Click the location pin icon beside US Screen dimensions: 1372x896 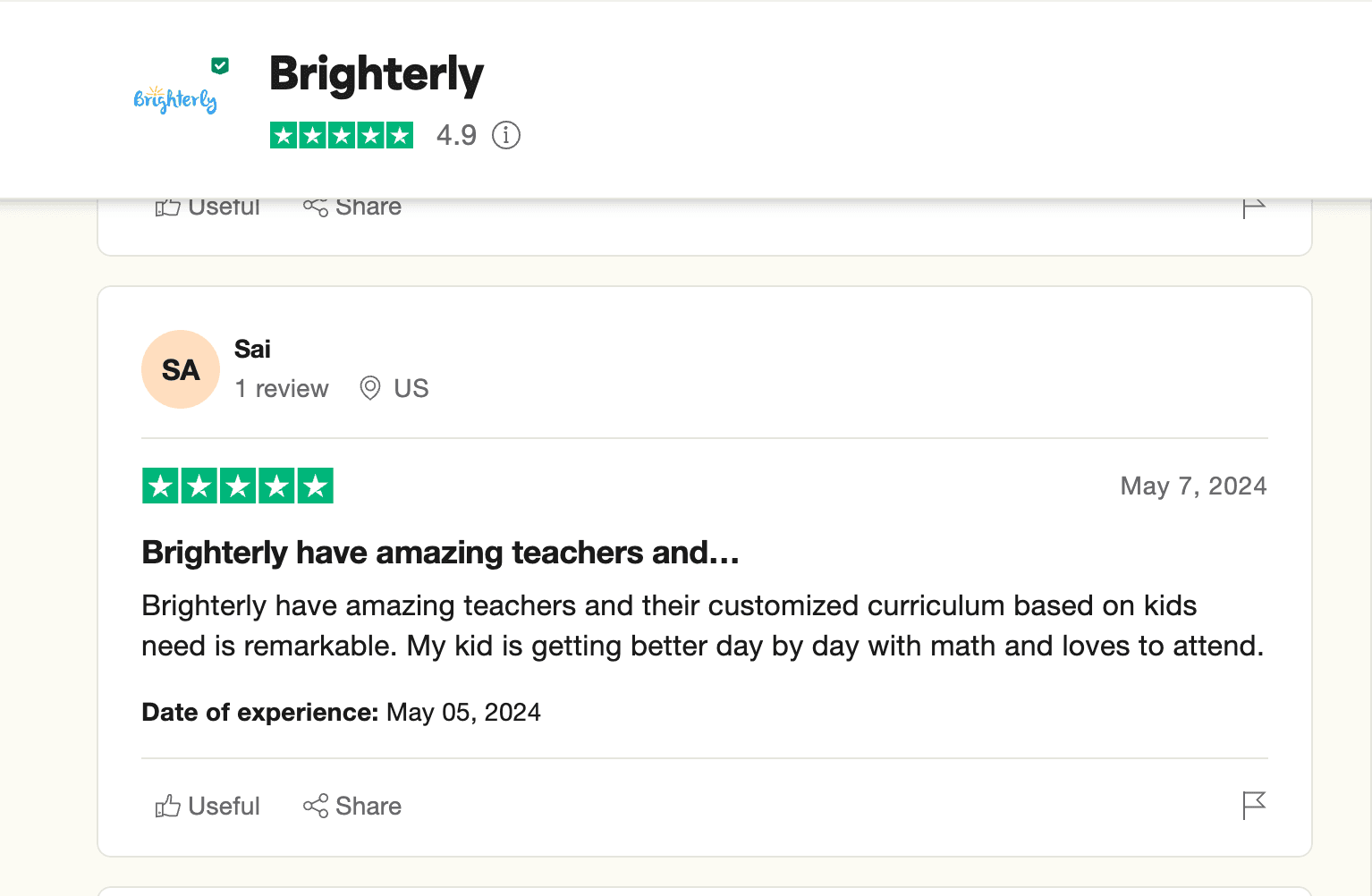[x=369, y=388]
